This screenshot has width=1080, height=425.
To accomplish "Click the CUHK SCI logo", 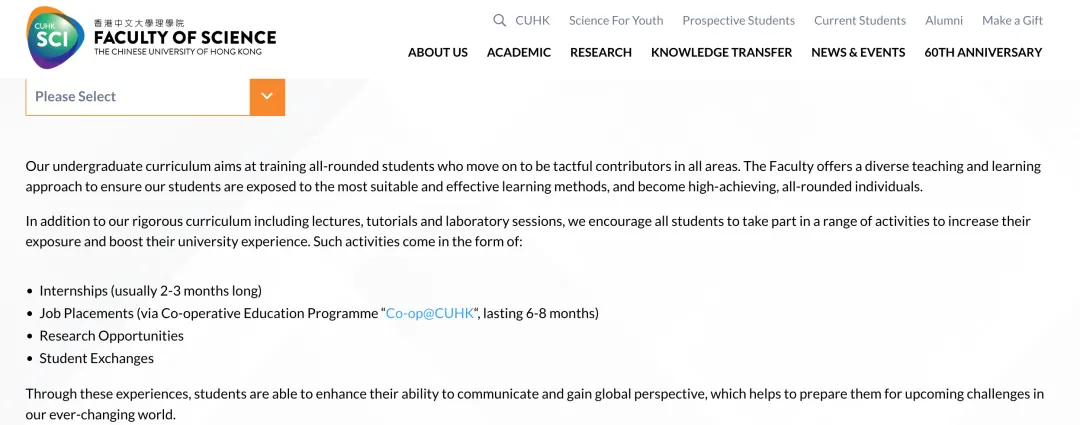I will 55,37.
